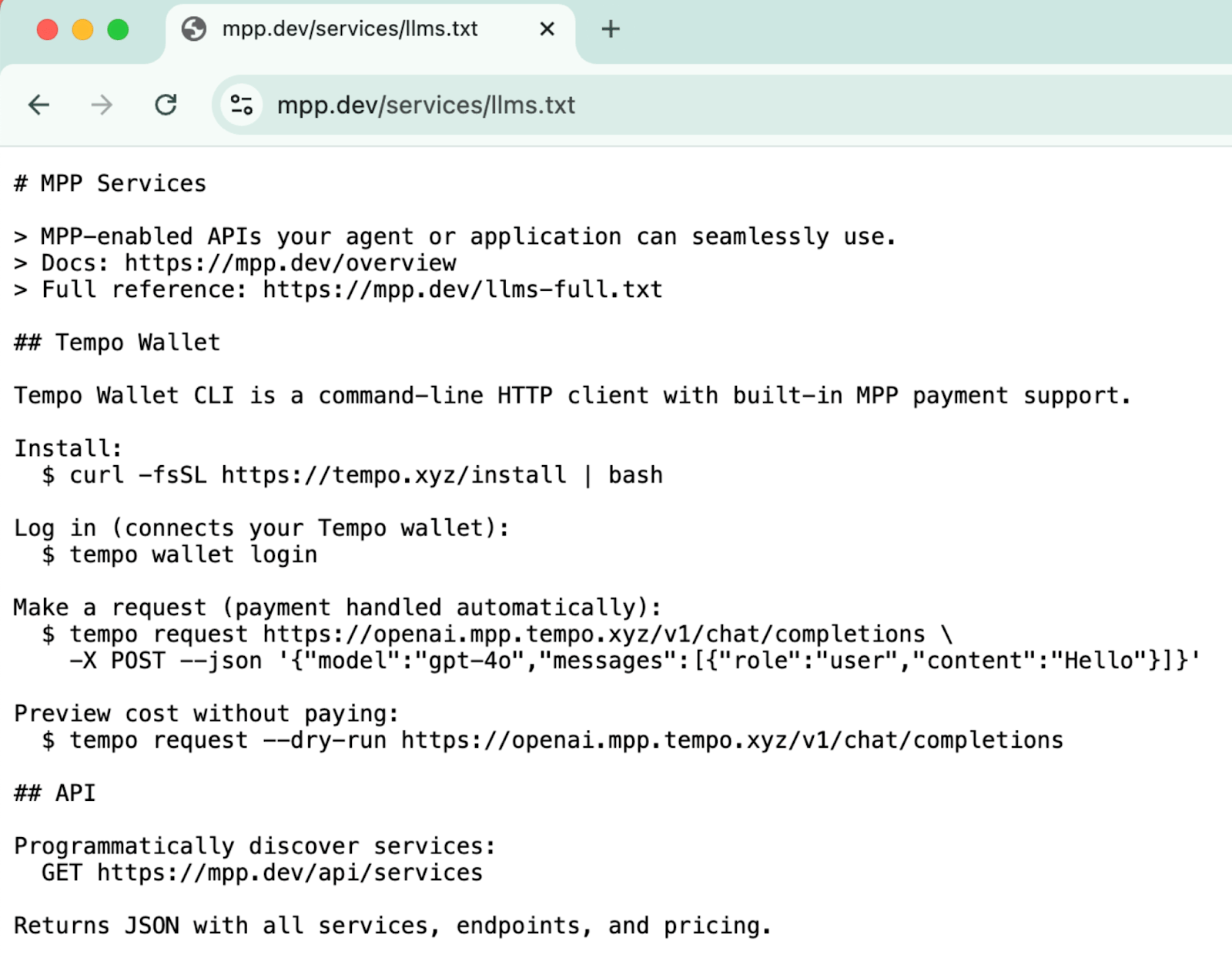Image resolution: width=1232 pixels, height=958 pixels.
Task: Minimize the window with yellow button
Action: click(83, 30)
